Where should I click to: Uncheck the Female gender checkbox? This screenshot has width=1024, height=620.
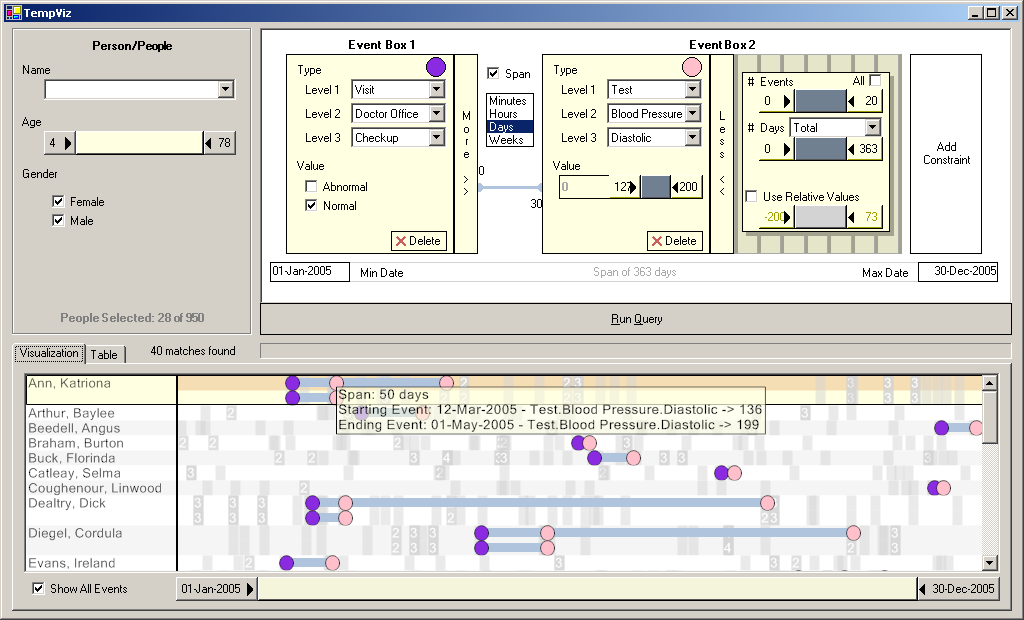tap(58, 201)
